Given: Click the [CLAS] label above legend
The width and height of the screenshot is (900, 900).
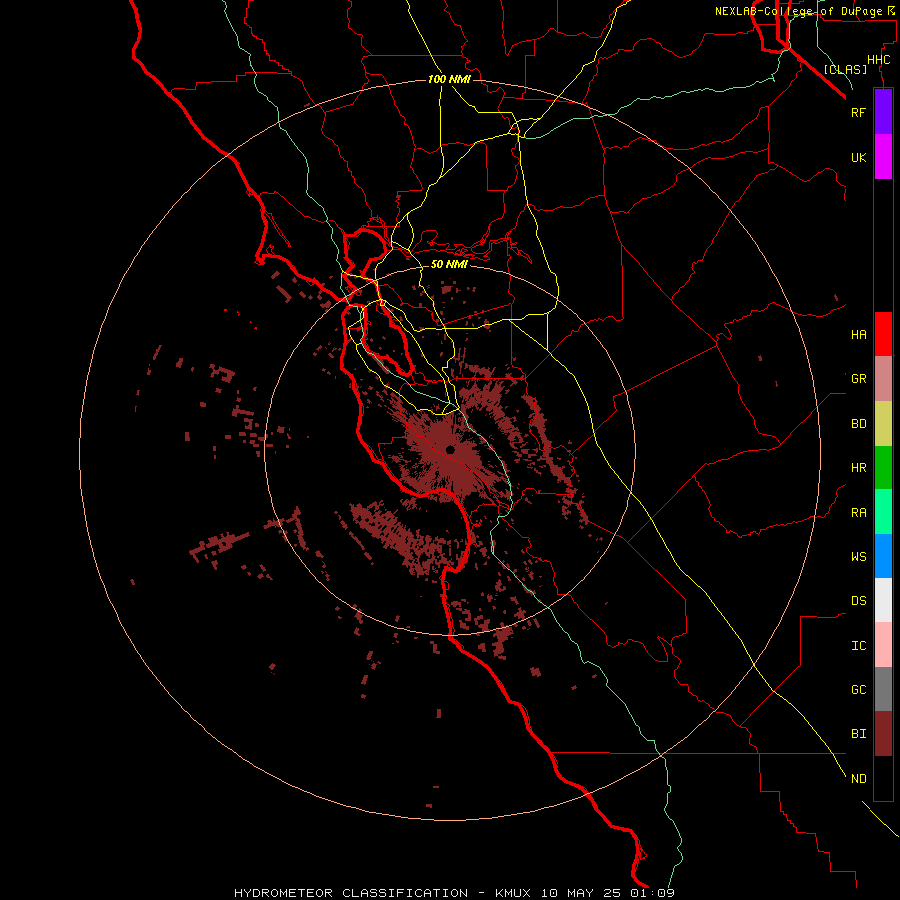Looking at the screenshot, I should click(845, 69).
